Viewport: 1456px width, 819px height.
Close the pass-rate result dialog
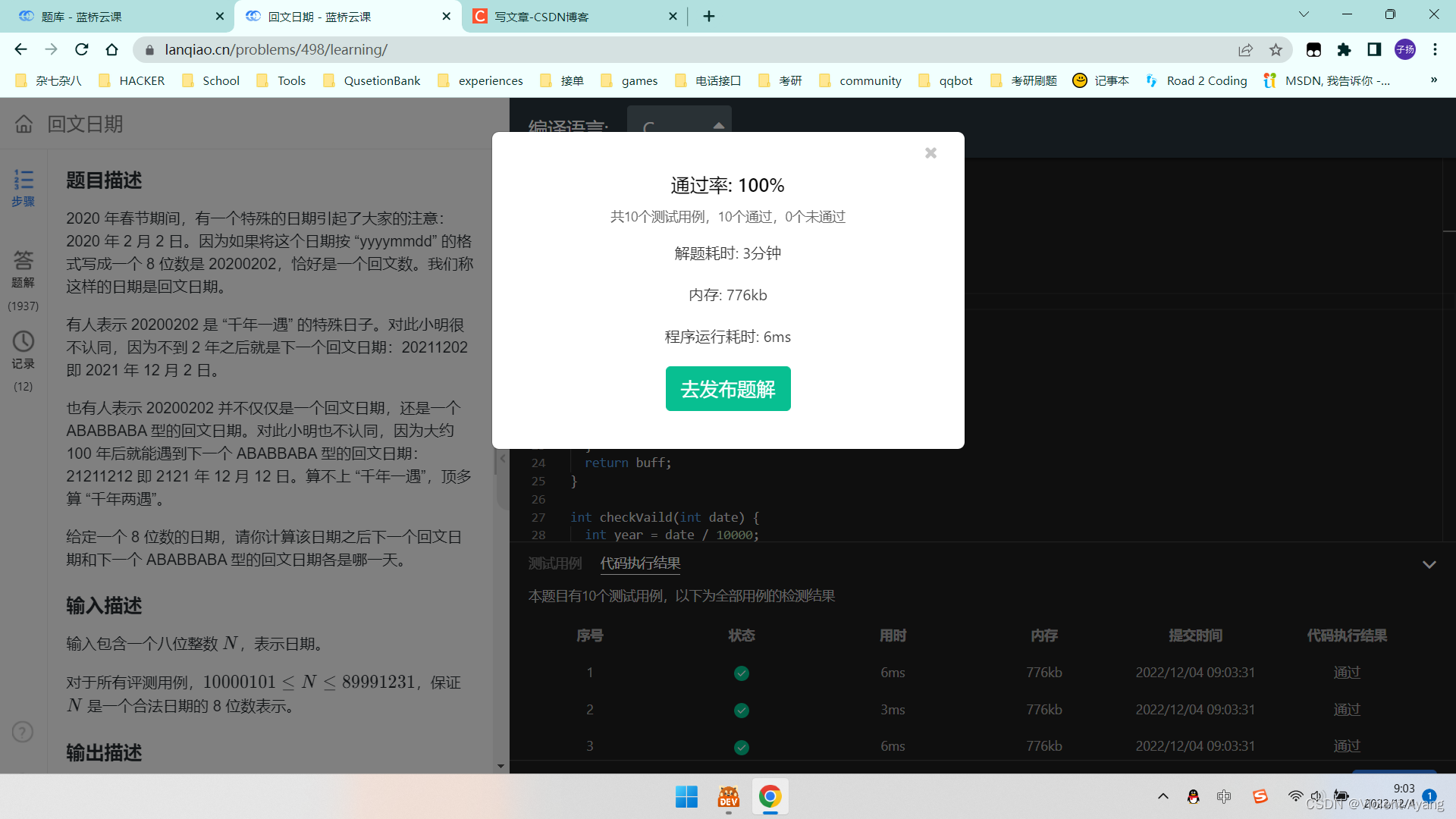point(930,153)
